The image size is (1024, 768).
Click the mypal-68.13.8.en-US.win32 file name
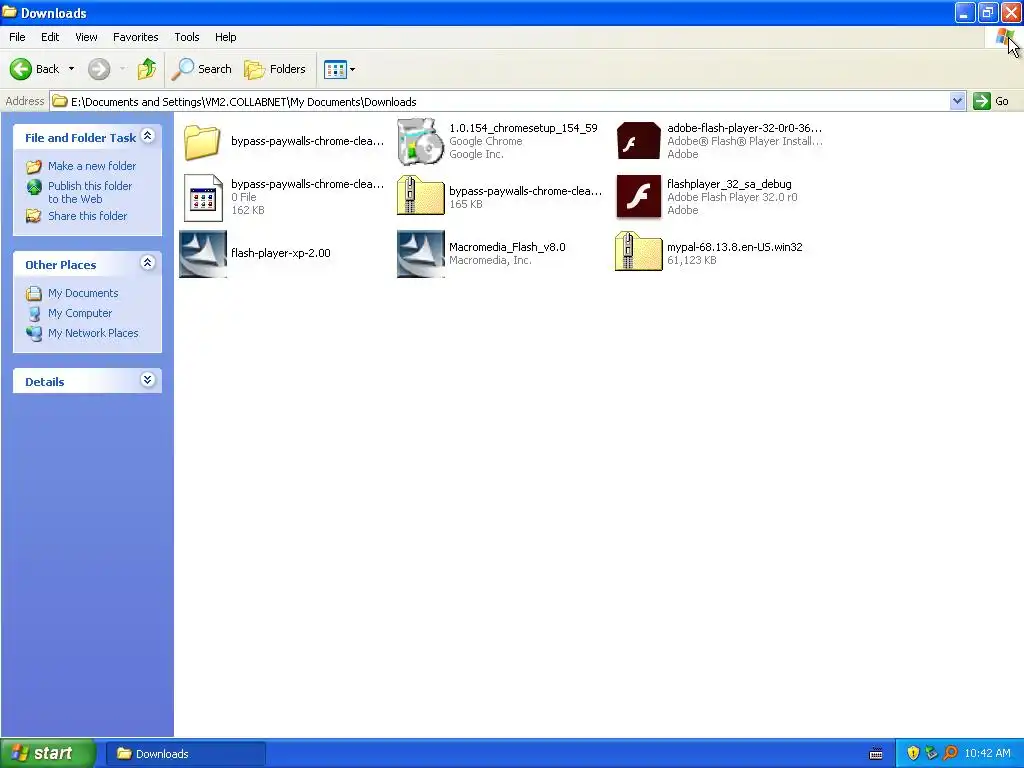pos(735,247)
